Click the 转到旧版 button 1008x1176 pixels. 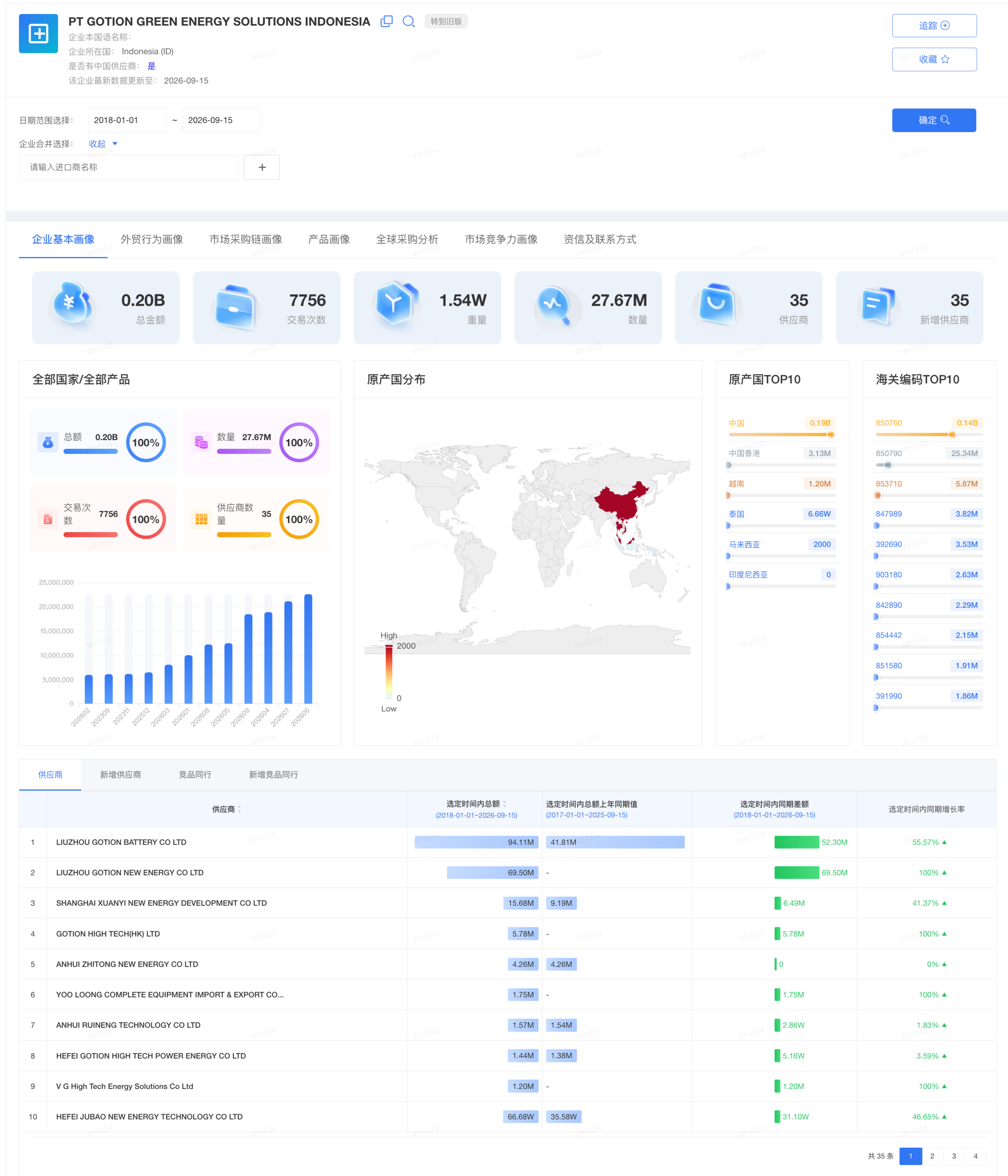(446, 22)
